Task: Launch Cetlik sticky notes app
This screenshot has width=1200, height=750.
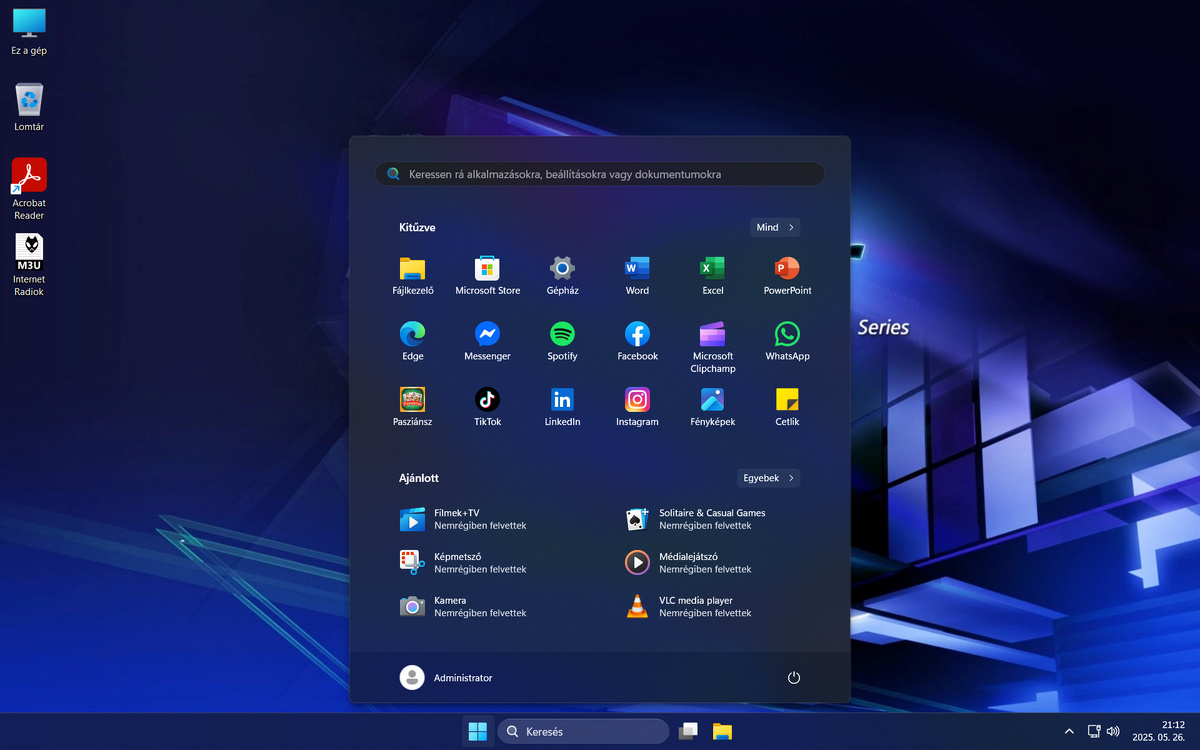Action: tap(787, 408)
